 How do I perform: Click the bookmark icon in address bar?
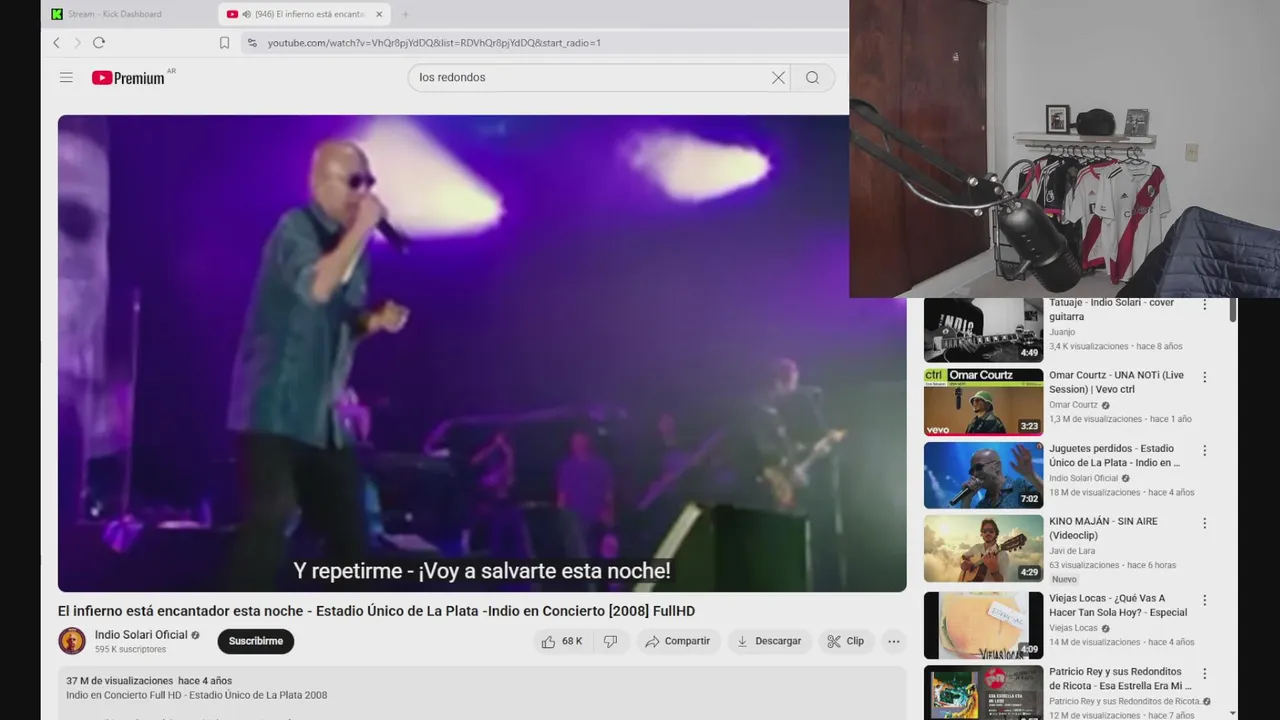point(224,43)
